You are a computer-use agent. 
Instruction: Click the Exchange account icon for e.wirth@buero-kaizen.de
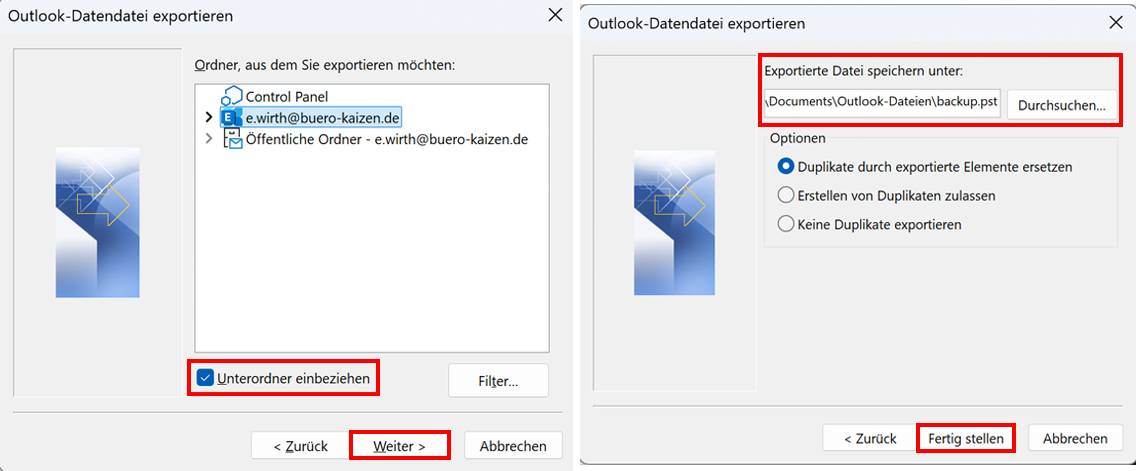[x=230, y=118]
